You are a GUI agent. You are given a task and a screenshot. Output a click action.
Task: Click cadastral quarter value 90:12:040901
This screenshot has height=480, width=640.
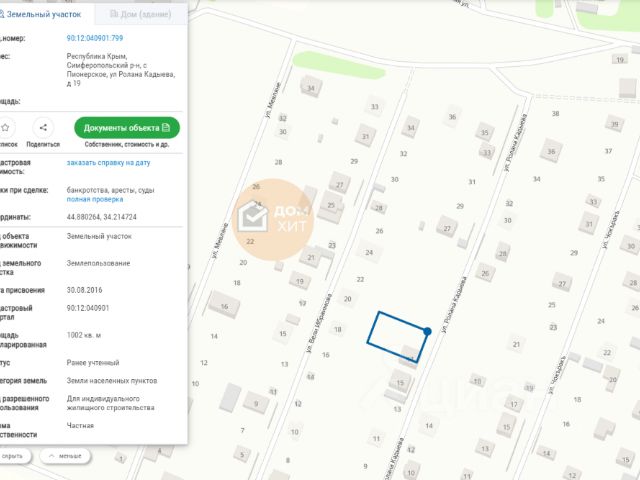[88, 308]
